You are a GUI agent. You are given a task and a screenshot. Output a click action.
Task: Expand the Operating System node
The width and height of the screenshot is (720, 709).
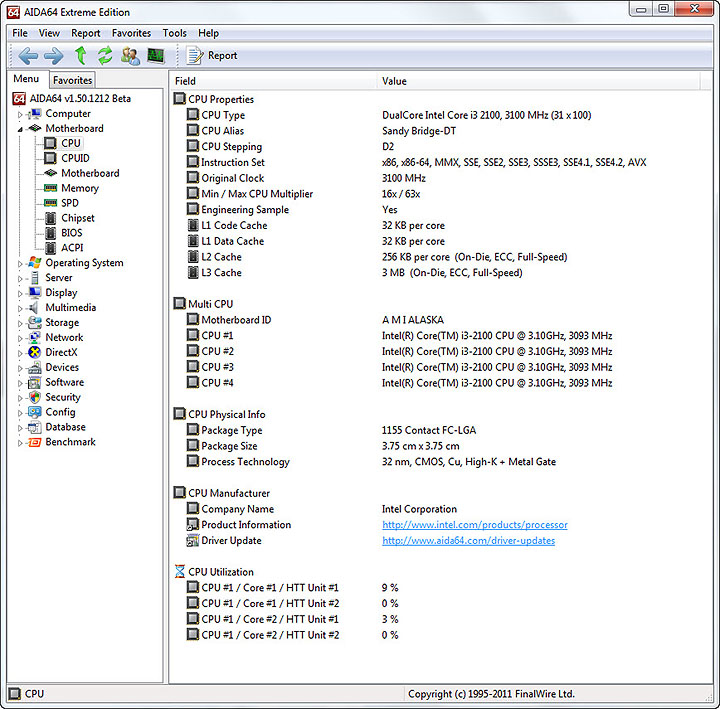(20, 264)
